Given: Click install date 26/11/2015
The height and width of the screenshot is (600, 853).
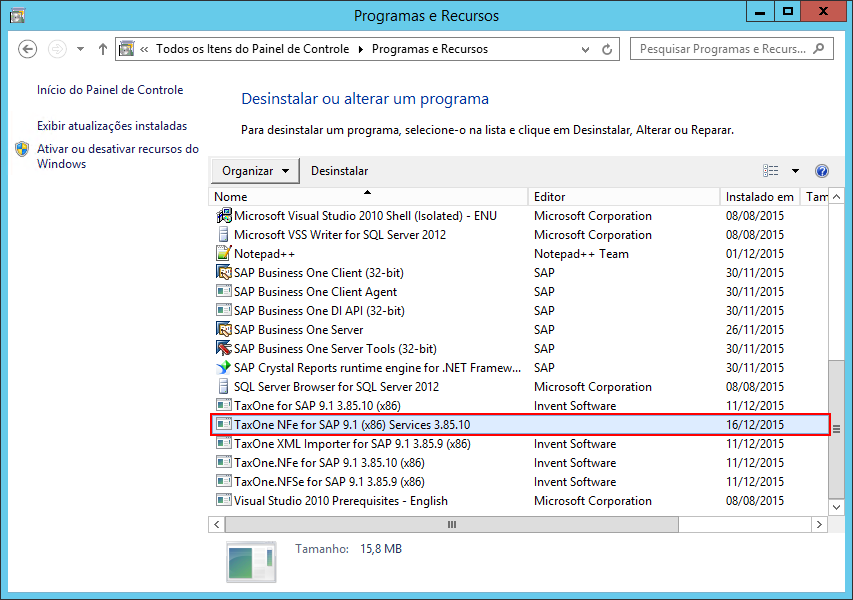Looking at the screenshot, I should 755,330.
